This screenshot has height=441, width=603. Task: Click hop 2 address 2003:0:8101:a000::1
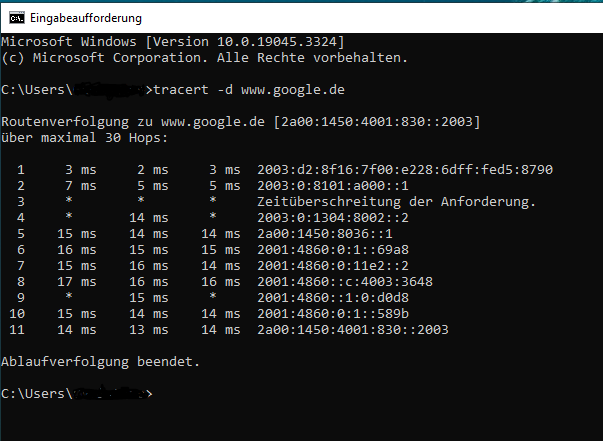pos(333,186)
